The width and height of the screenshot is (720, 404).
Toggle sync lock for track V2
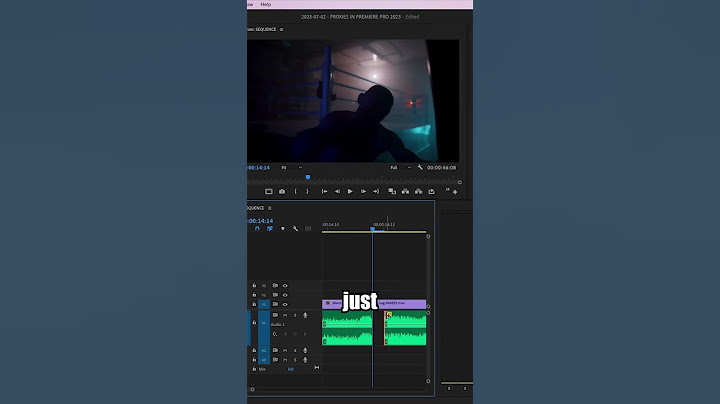(275, 295)
